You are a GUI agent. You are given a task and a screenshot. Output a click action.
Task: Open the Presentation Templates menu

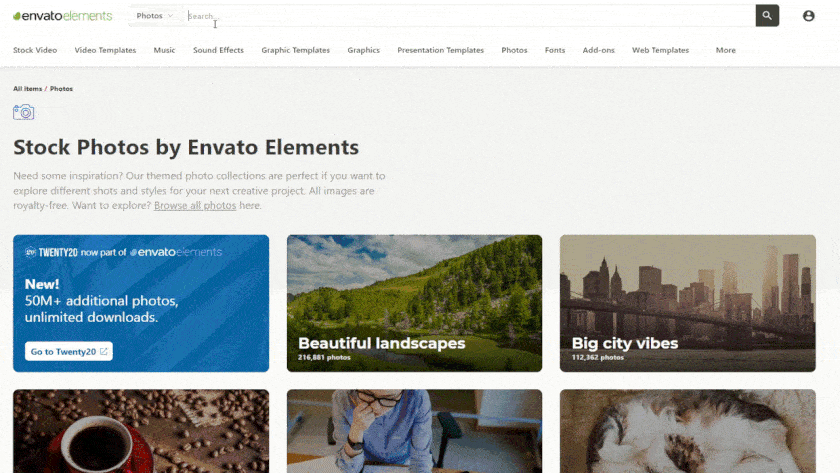click(x=440, y=50)
